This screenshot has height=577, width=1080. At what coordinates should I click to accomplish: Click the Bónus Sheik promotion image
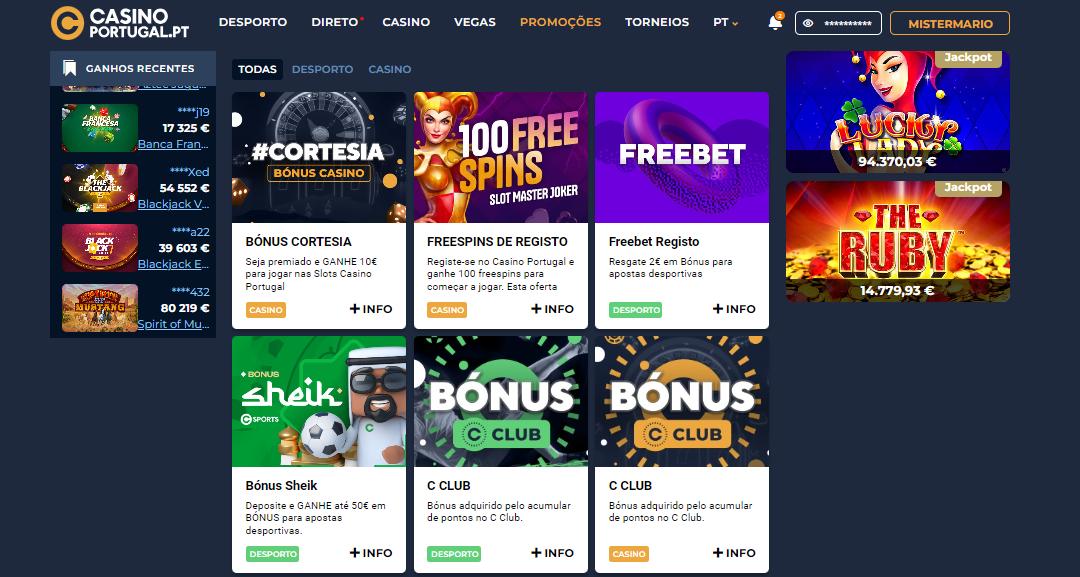tap(319, 401)
